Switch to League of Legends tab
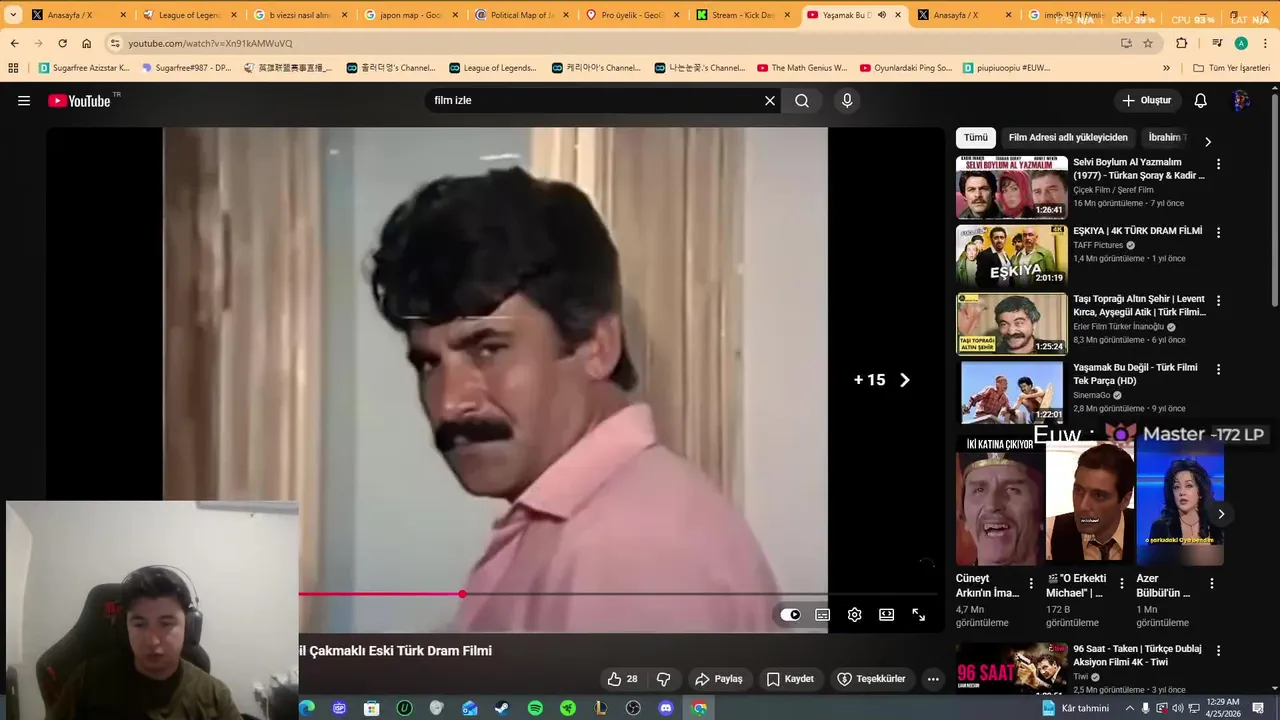Viewport: 1280px width, 720px height. pyautogui.click(x=188, y=15)
